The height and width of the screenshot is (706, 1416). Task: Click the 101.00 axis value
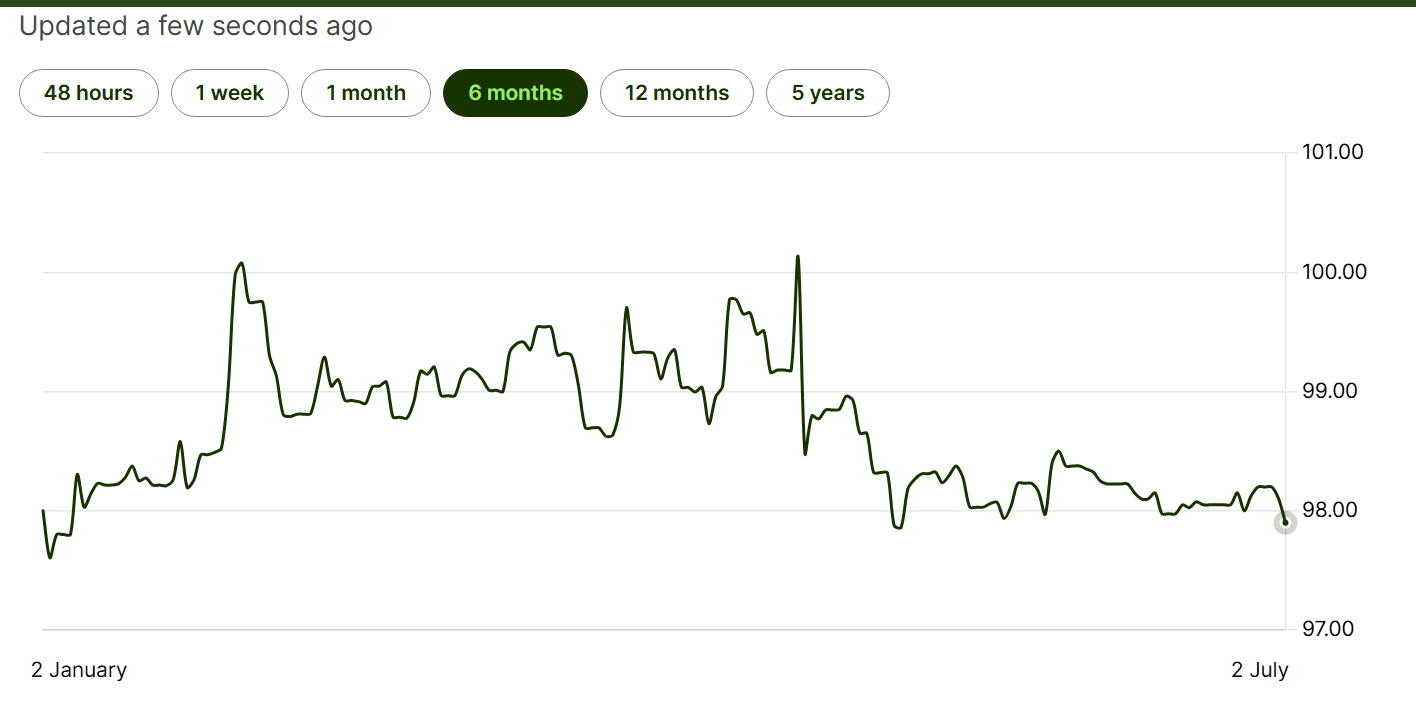[x=1333, y=152]
